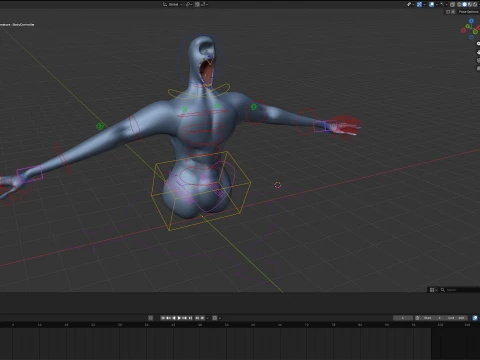This screenshot has width=480, height=360.
Task: Jump to the next keyframe
Action: click(185, 318)
